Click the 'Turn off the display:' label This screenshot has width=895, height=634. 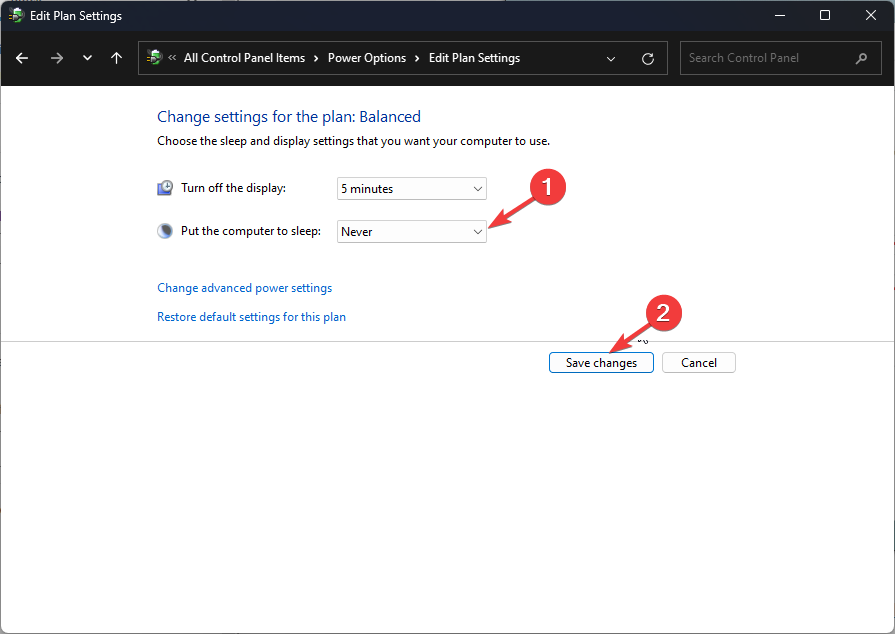[x=233, y=188]
